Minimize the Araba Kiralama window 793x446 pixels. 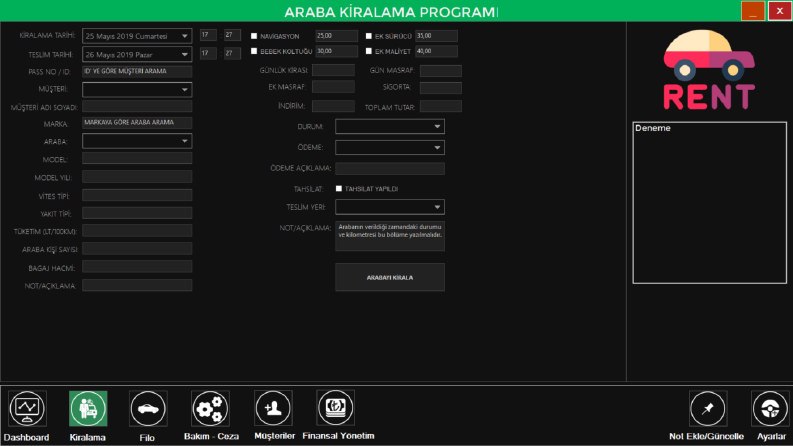pos(753,11)
